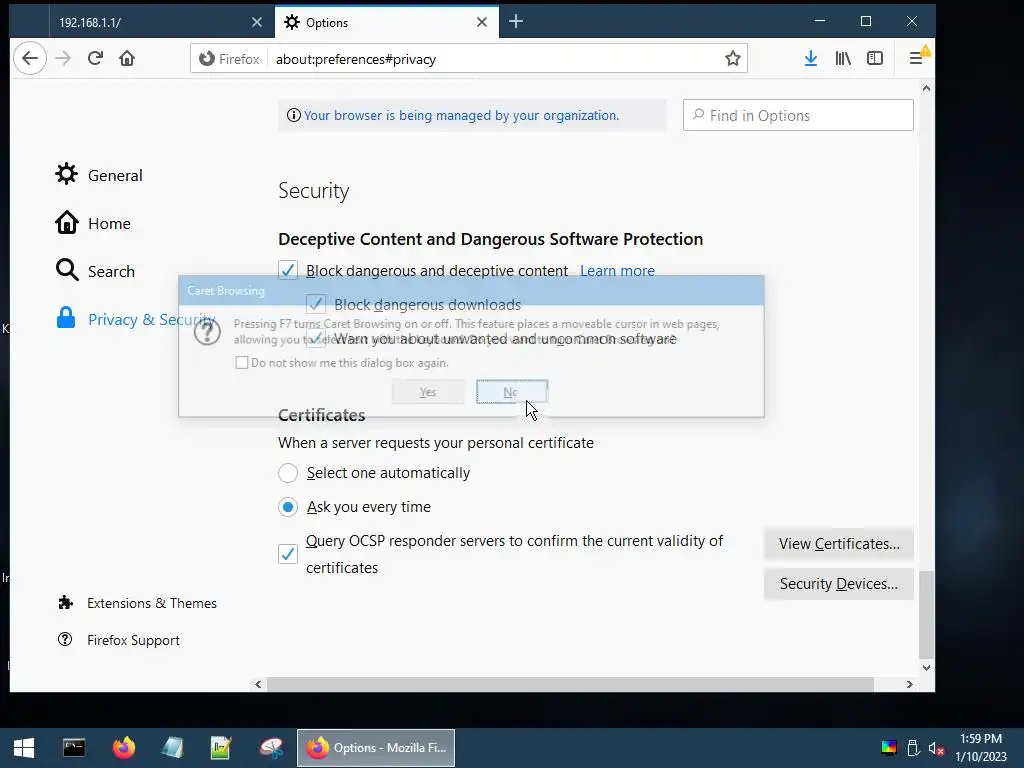The height and width of the screenshot is (768, 1024).
Task: Toggle Block dangerous and deceptive content checkbox
Action: coord(288,270)
